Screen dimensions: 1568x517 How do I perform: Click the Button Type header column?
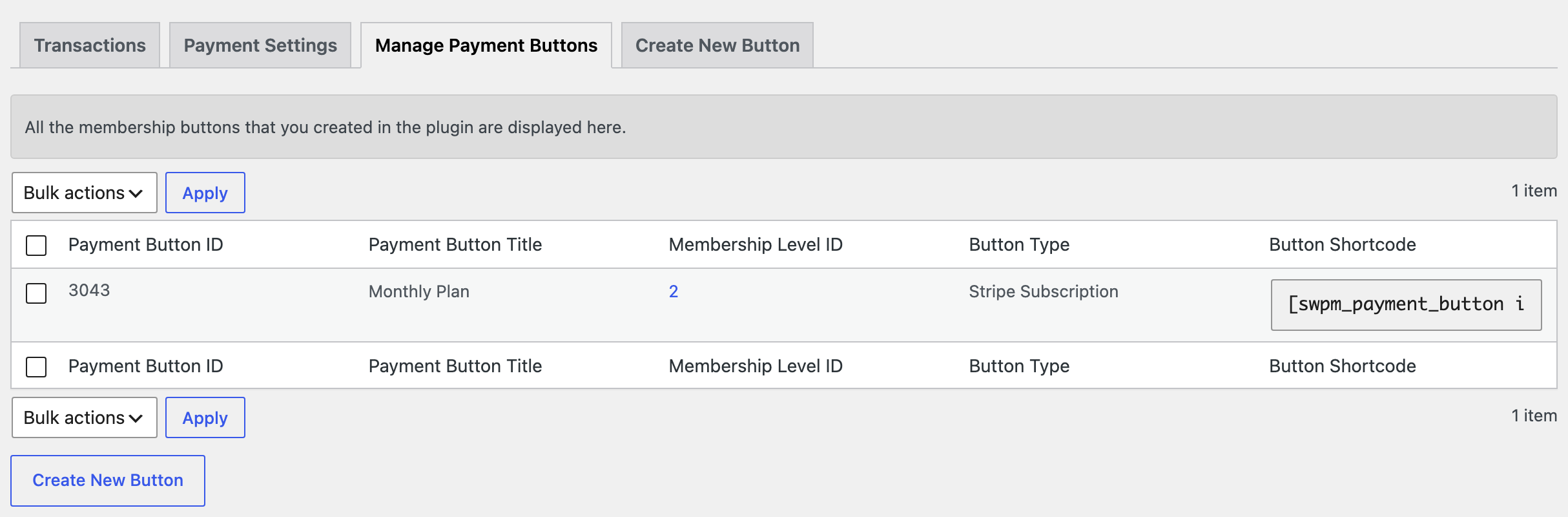tap(1019, 244)
